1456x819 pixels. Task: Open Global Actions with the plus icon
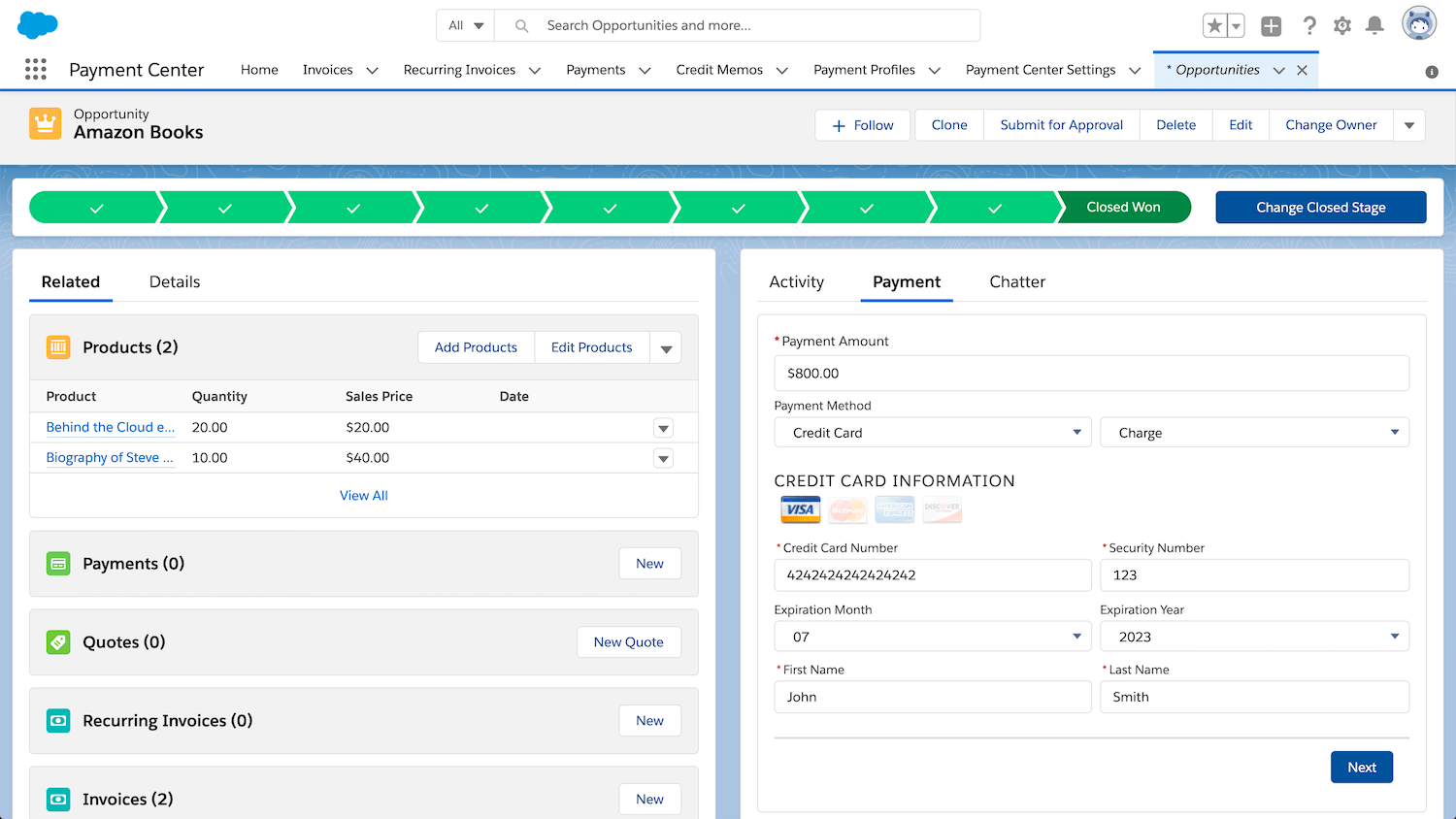click(x=1271, y=26)
